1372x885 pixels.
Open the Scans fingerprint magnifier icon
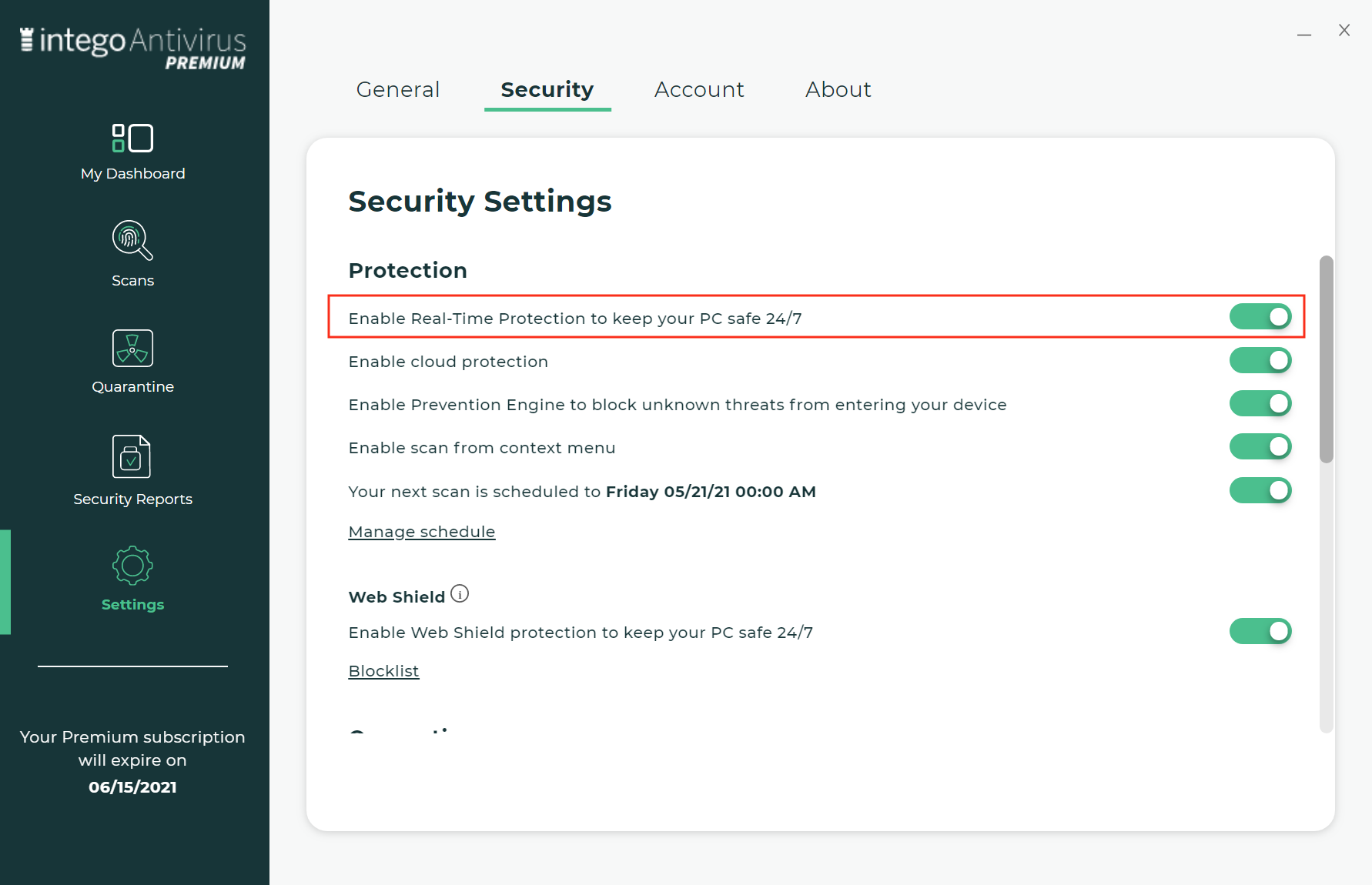132,240
